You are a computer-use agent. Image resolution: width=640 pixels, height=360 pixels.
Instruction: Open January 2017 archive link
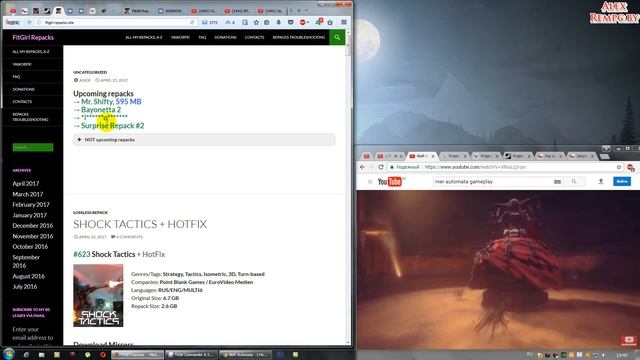29,215
